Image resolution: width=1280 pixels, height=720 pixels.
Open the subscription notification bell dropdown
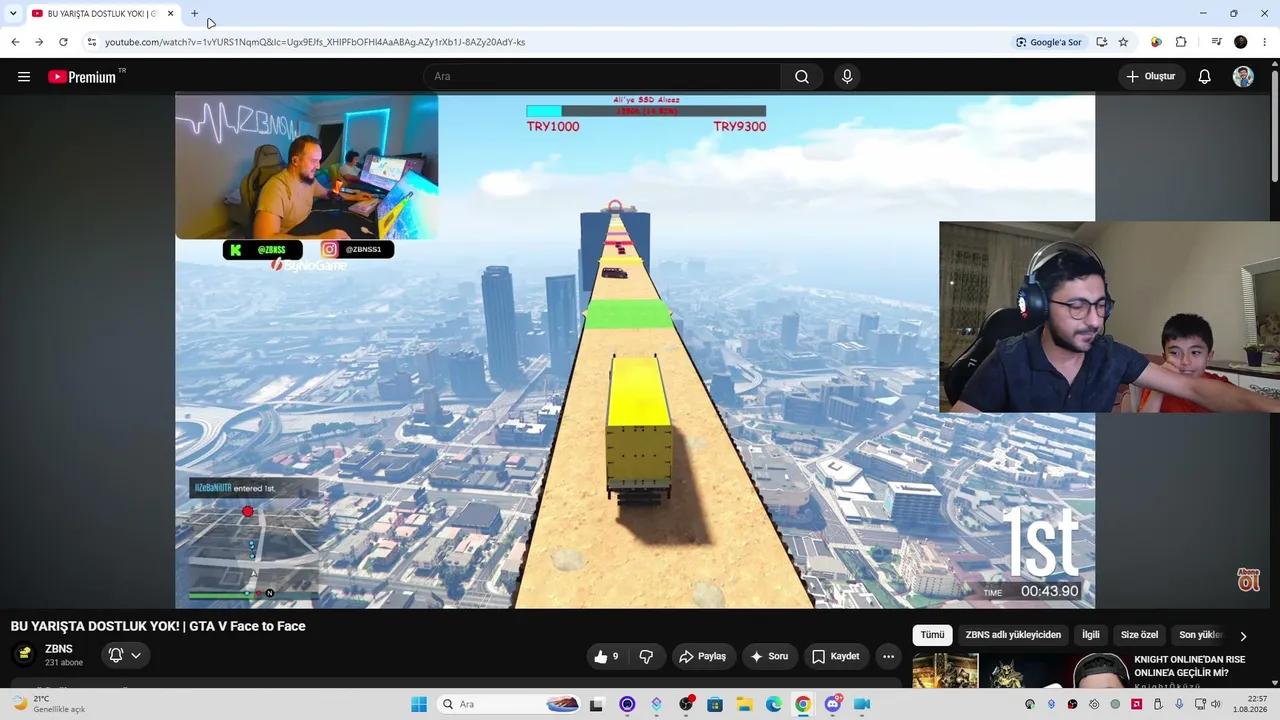click(x=125, y=655)
